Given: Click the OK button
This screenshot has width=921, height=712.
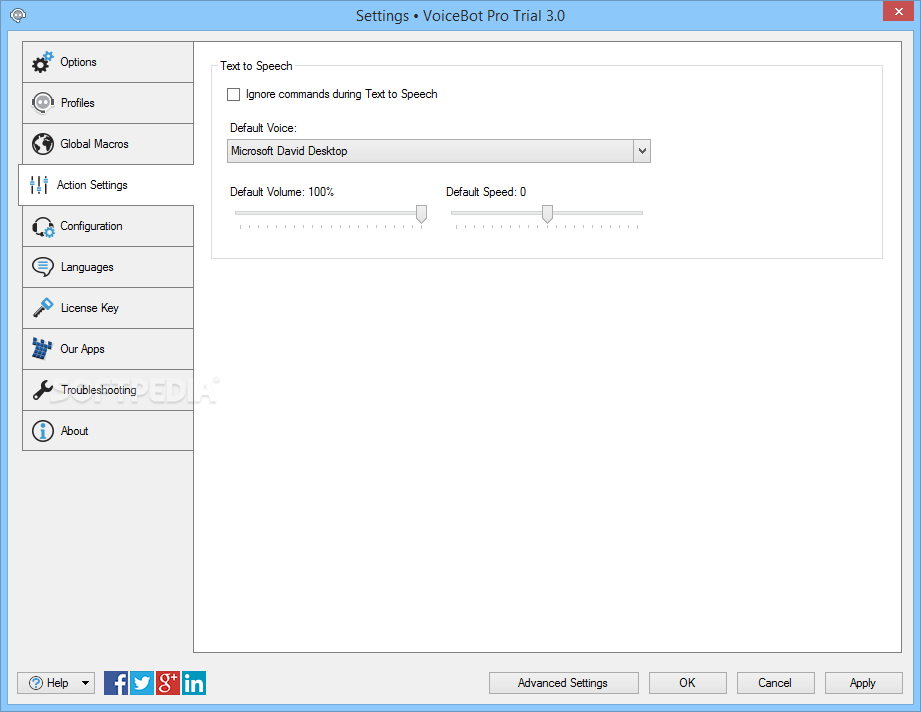Looking at the screenshot, I should tap(687, 683).
